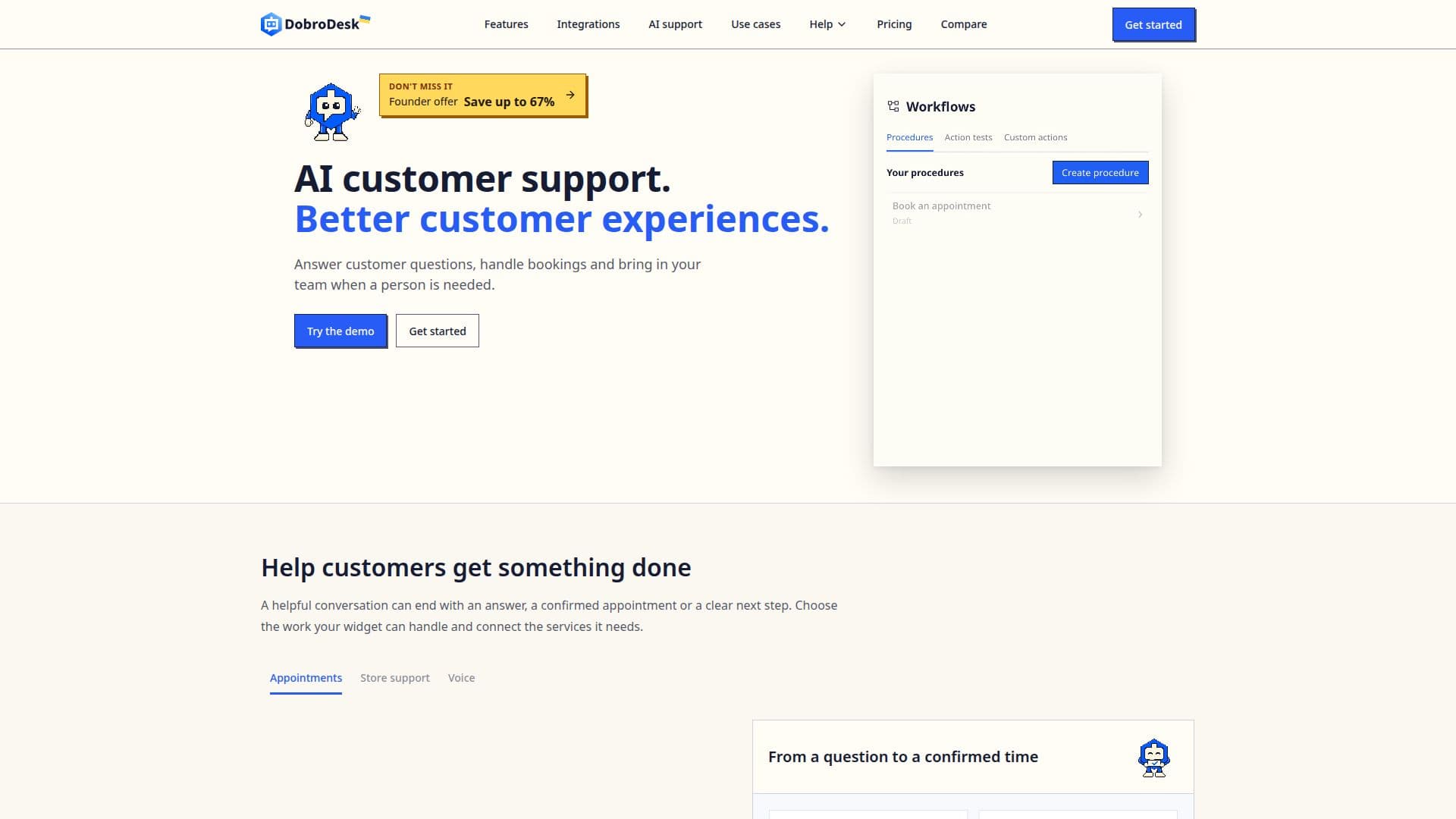Click the Book an appointment procedure row
This screenshot has height=819, width=1456.
[1017, 214]
